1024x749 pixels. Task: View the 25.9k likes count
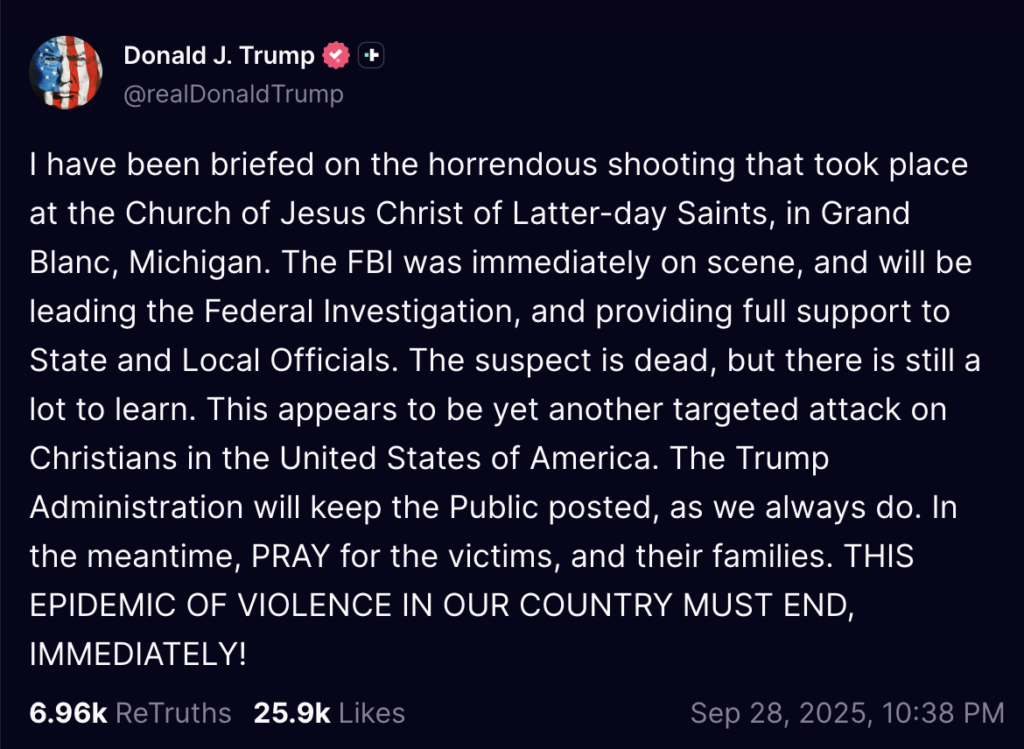click(292, 713)
